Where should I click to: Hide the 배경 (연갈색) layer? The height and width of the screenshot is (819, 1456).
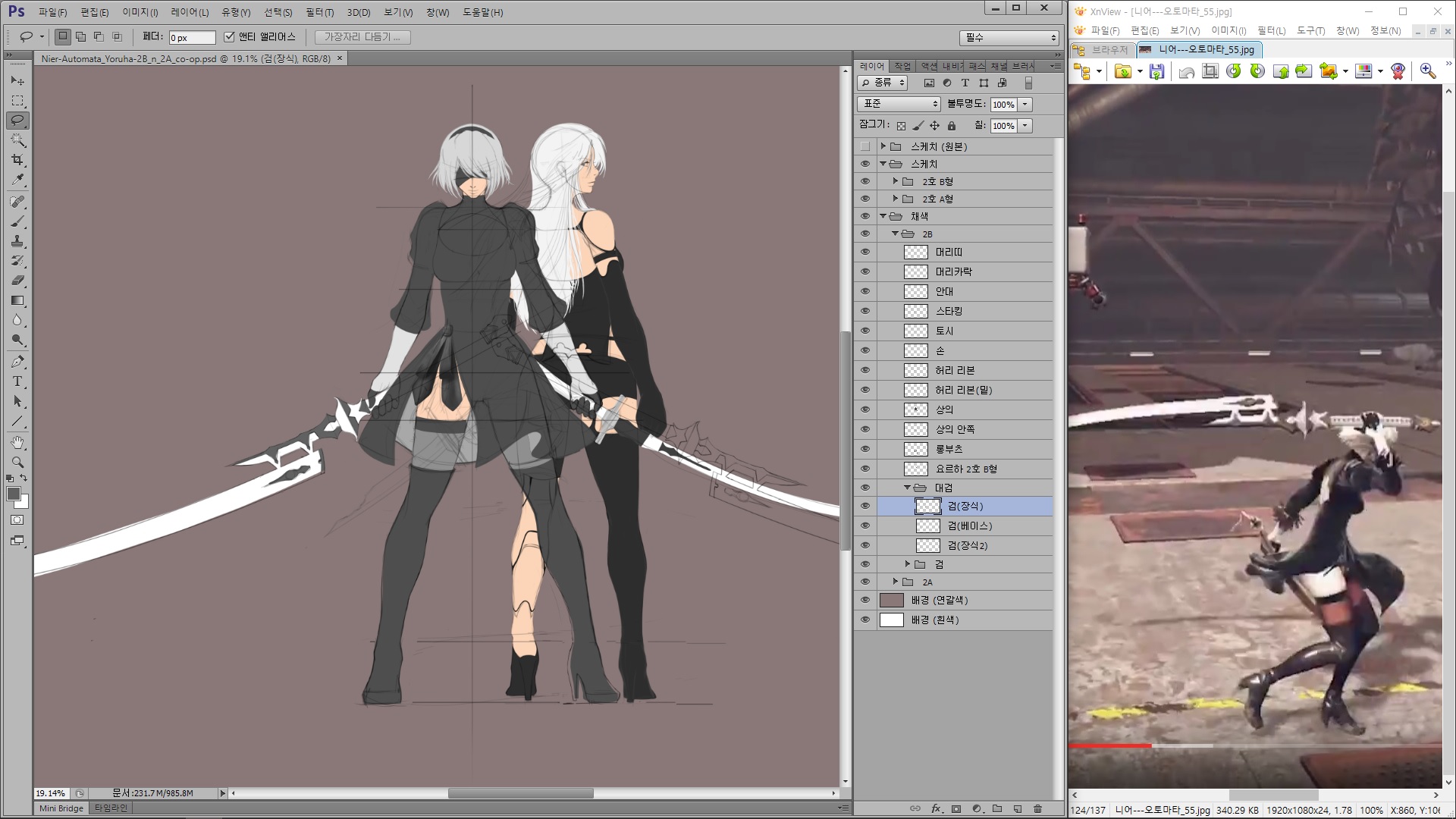pyautogui.click(x=865, y=600)
